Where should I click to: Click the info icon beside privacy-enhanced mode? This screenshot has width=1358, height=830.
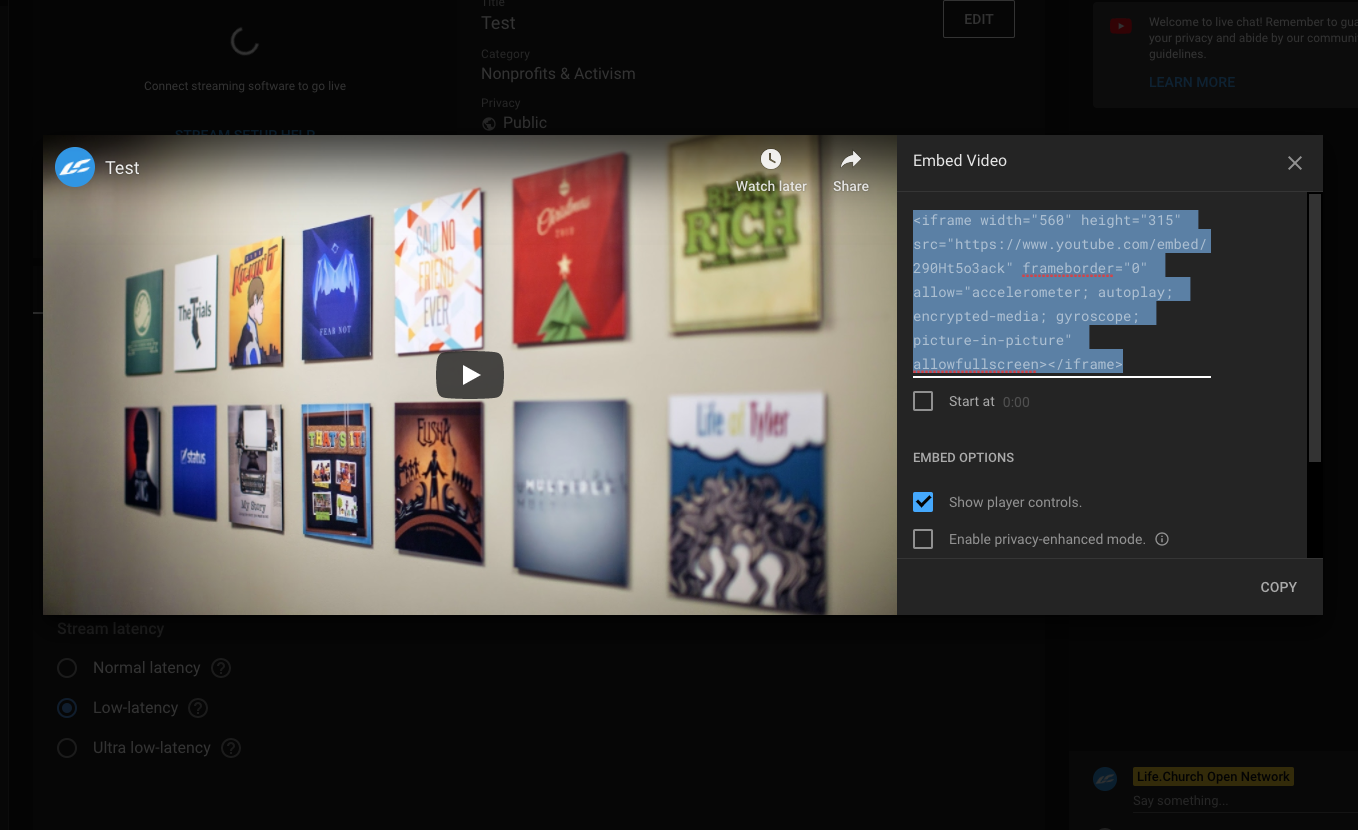click(1162, 539)
